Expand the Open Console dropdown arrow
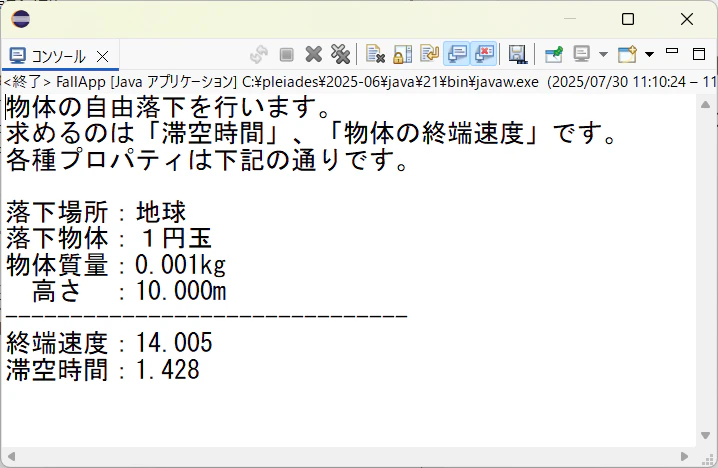Viewport: 718px width, 468px height. (649, 54)
